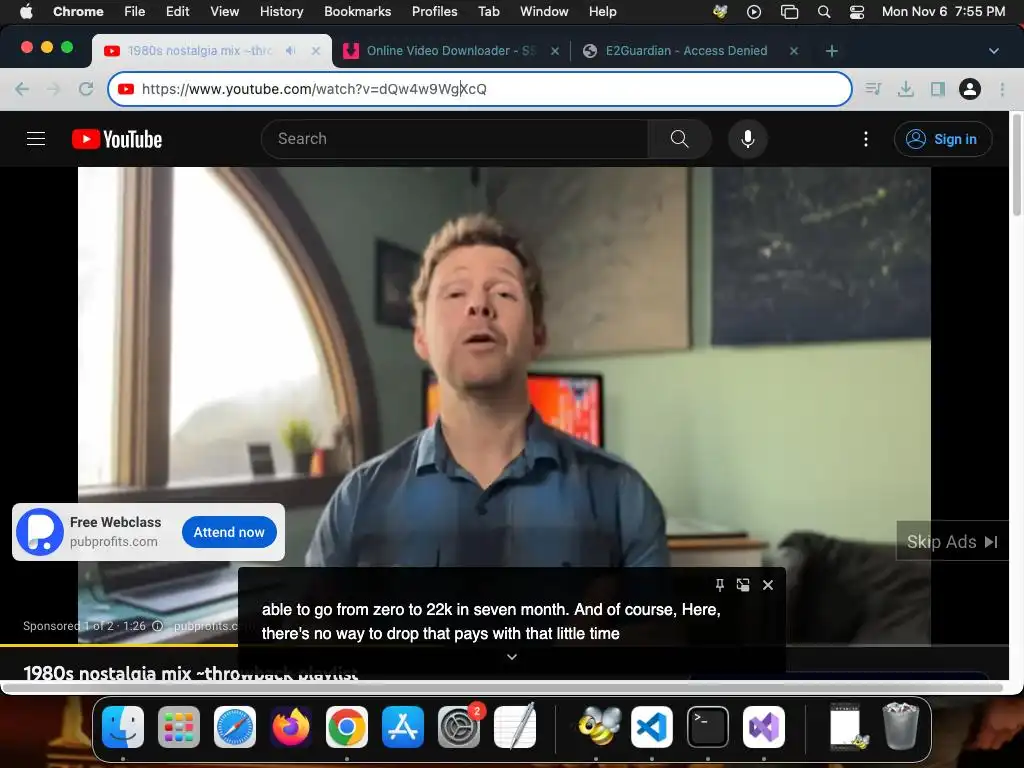Click the yellow ad progress bar
Viewport: 1024px width, 768px height.
[x=119, y=645]
